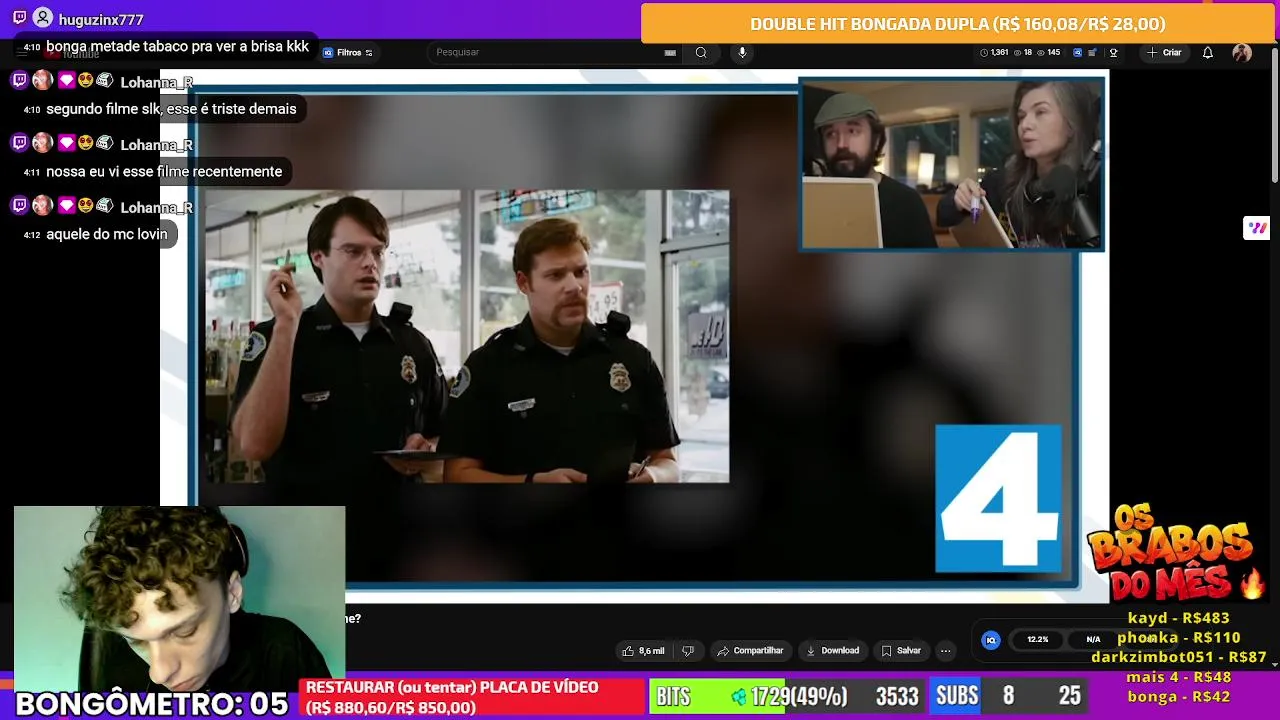Like the video showing 8,6 mil
The image size is (1280, 720).
point(643,651)
